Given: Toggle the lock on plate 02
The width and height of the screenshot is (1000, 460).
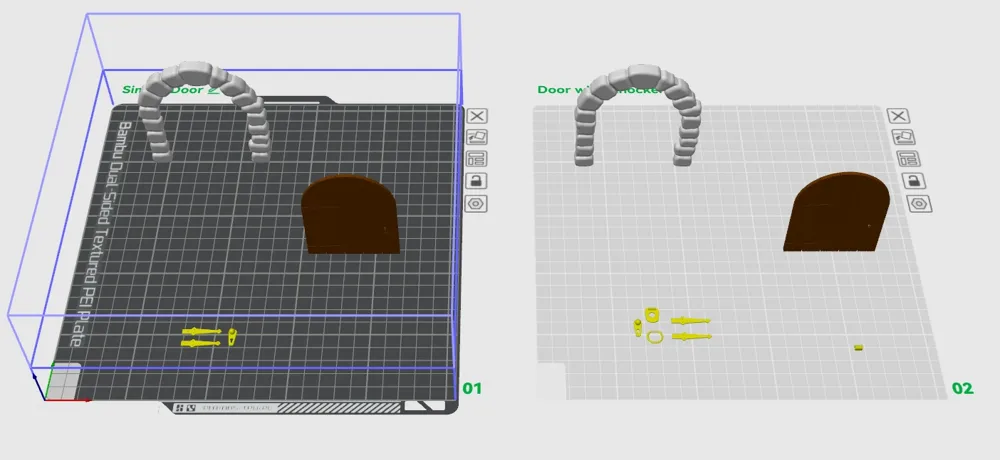Looking at the screenshot, I should pos(911,181).
